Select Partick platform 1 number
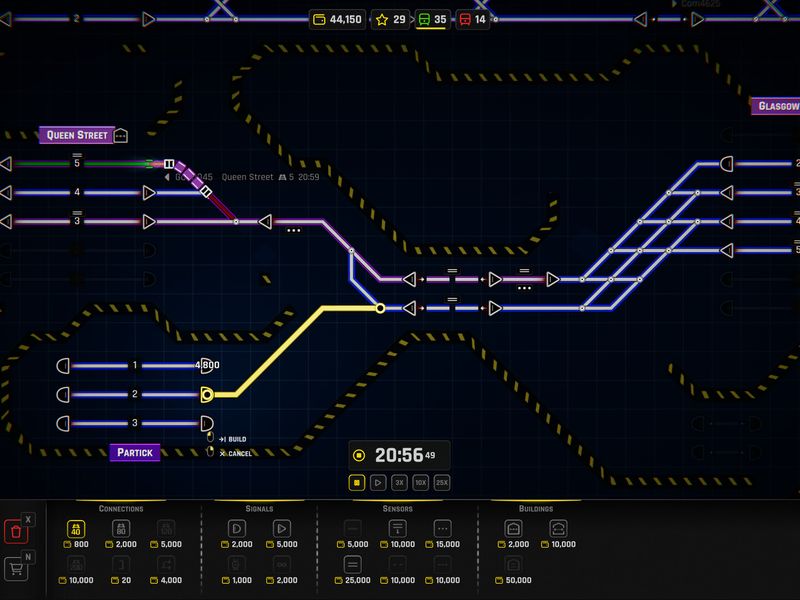This screenshot has height=600, width=800. point(135,365)
